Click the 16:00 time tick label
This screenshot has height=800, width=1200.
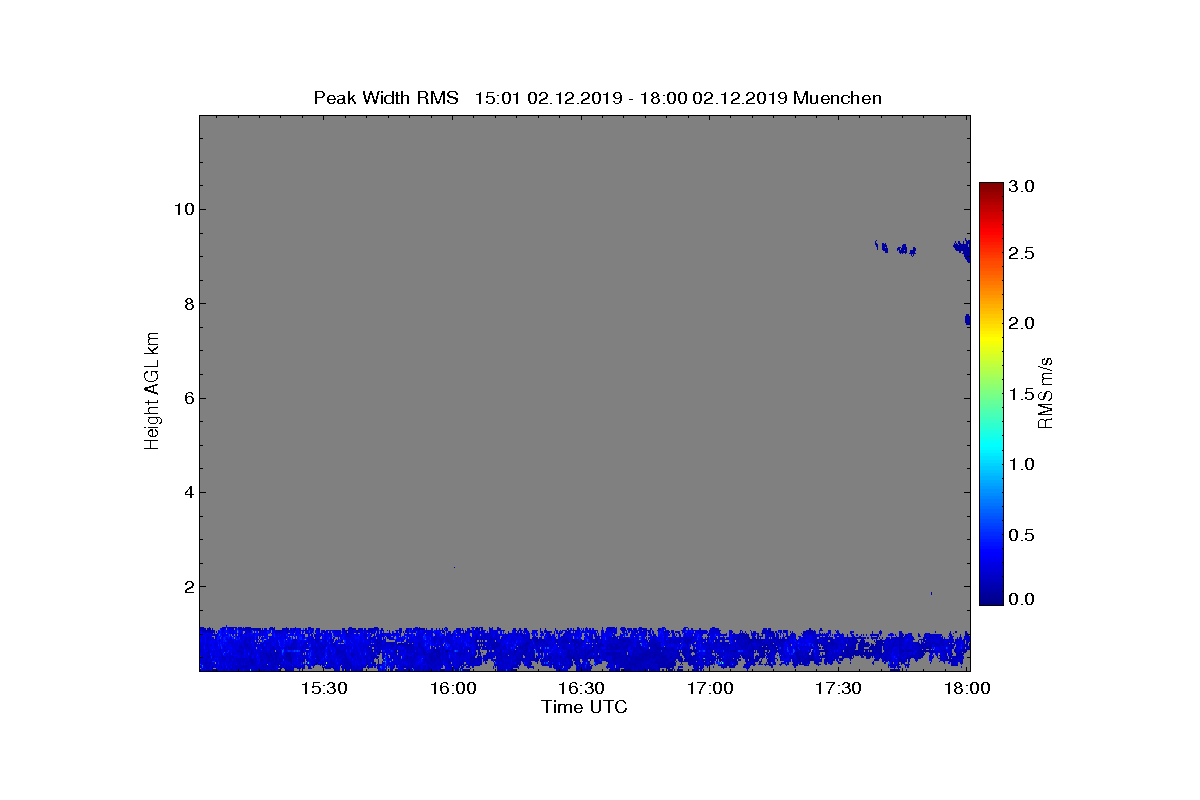[453, 688]
